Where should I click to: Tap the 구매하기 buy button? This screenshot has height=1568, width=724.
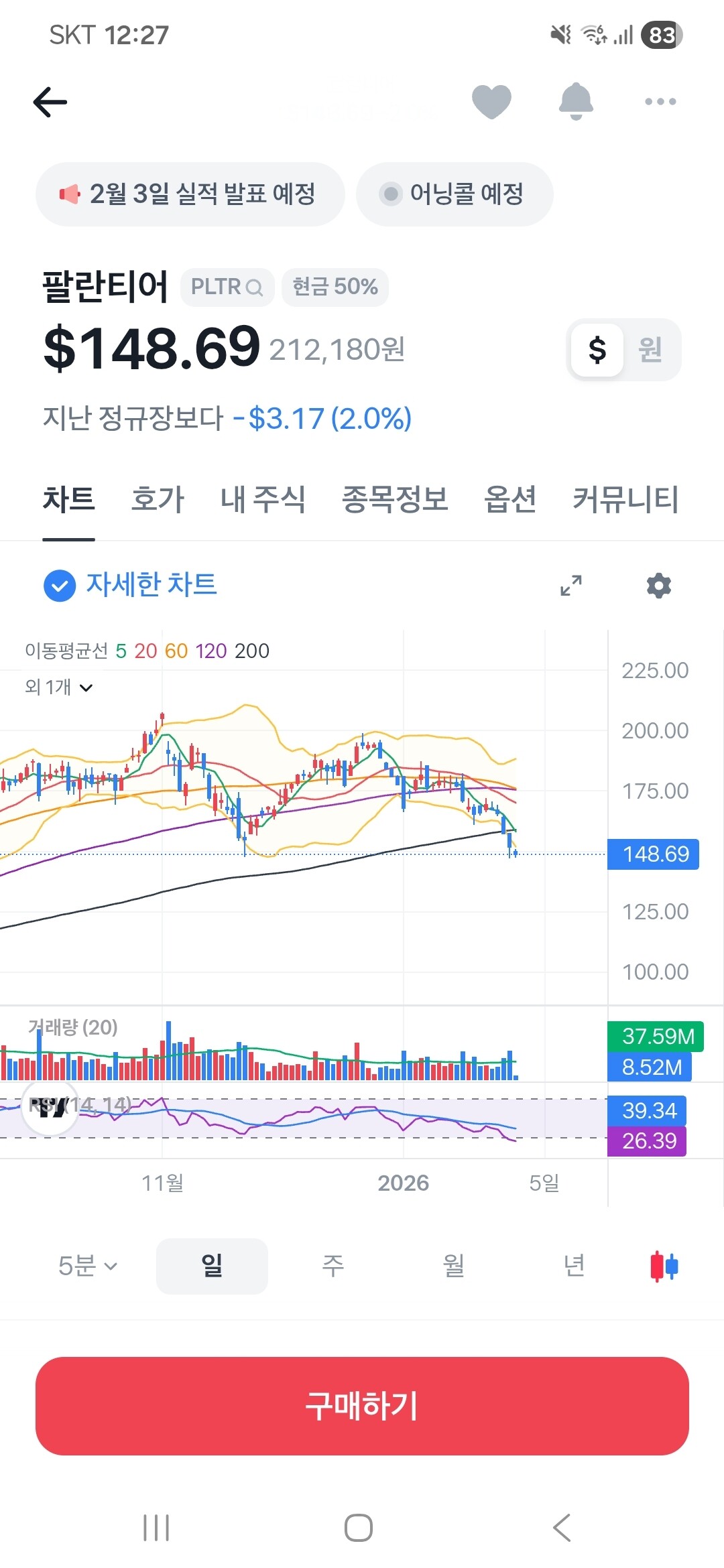tap(362, 1406)
